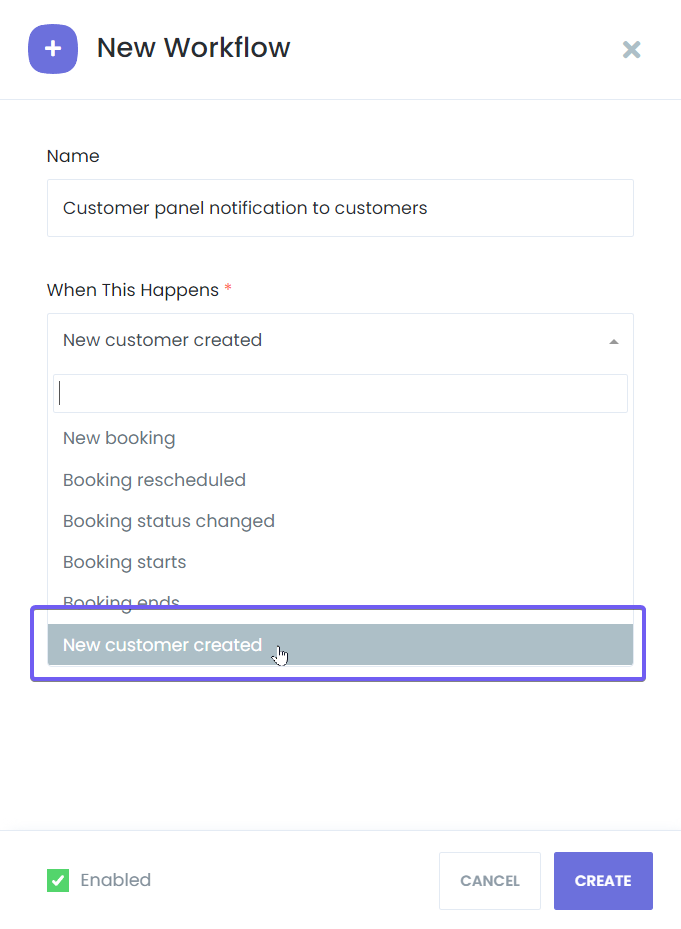Select New booking as the trigger
681x929 pixels.
(x=119, y=438)
